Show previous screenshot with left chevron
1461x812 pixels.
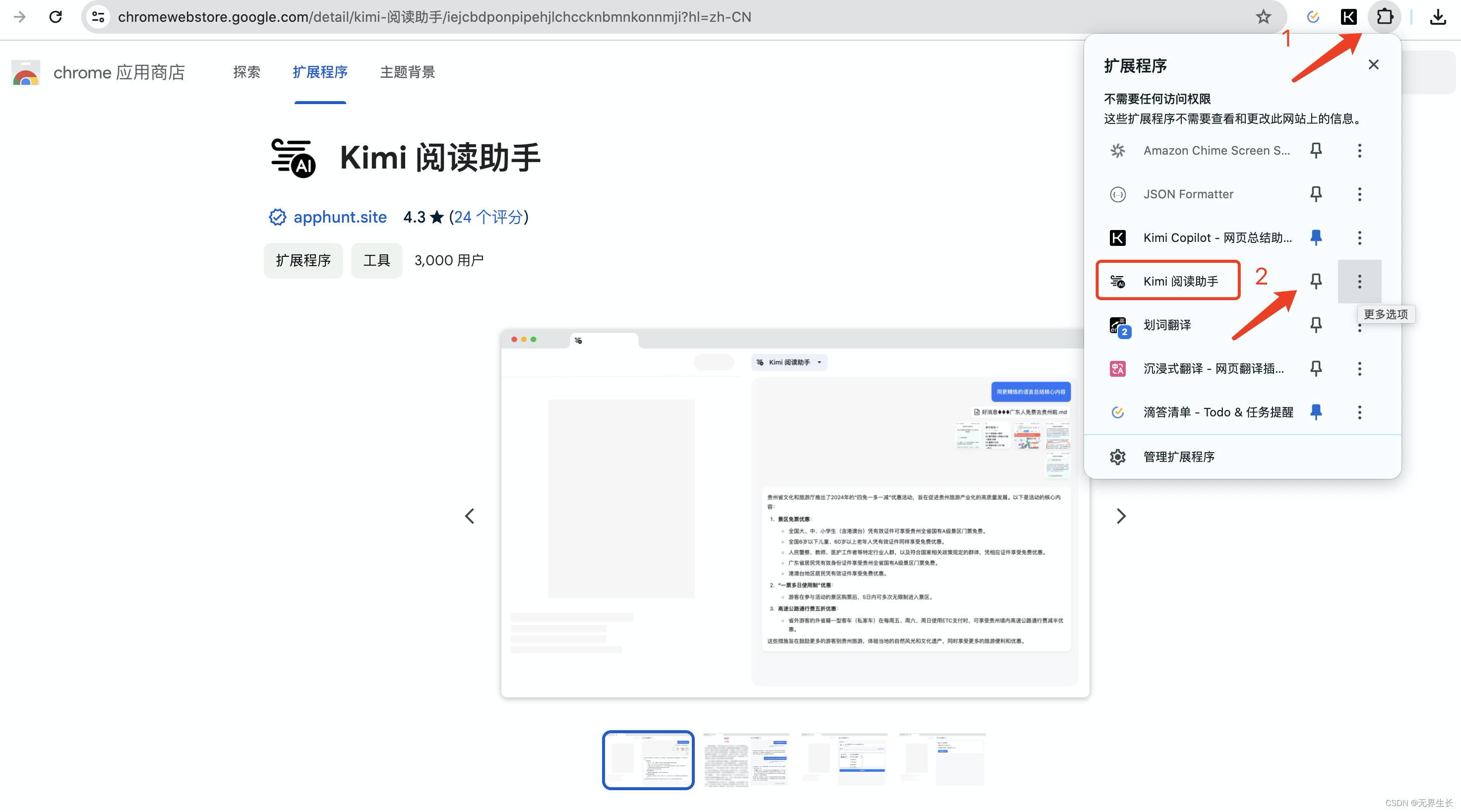click(470, 516)
